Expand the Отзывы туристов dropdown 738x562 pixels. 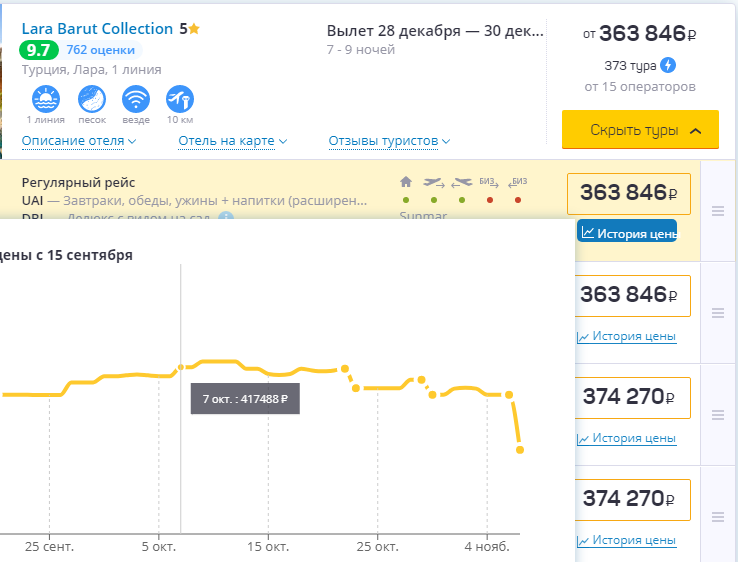[x=389, y=141]
